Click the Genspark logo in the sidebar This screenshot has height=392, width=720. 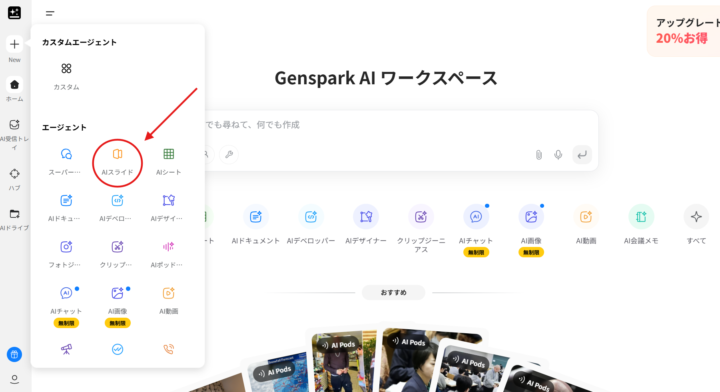(x=14, y=13)
